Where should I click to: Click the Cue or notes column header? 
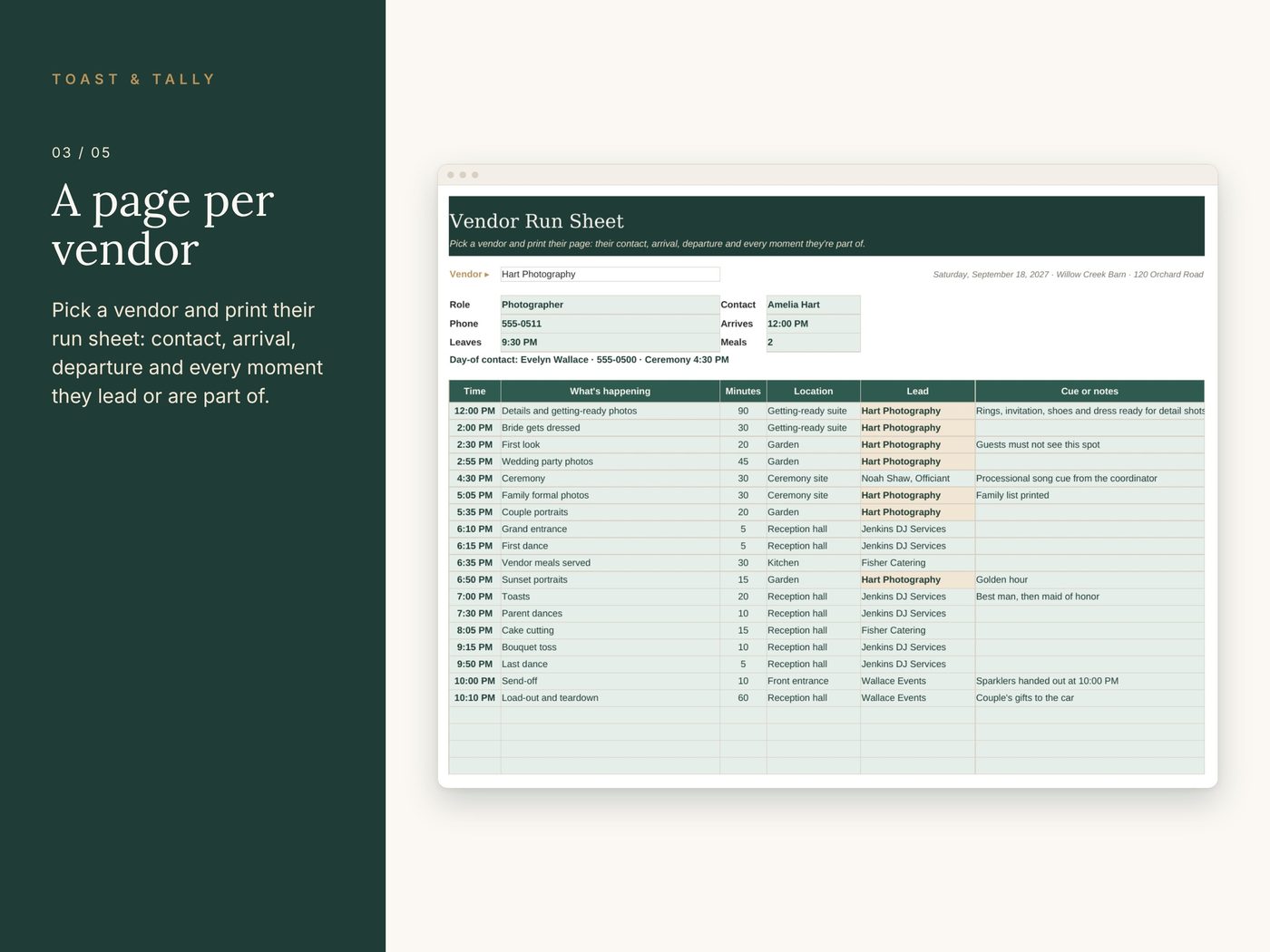coord(1089,391)
